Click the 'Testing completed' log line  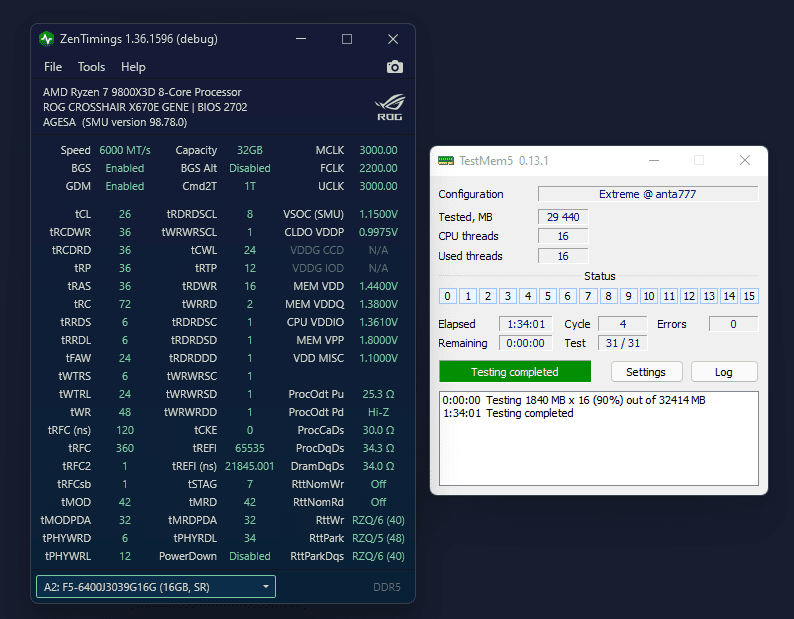(x=508, y=413)
